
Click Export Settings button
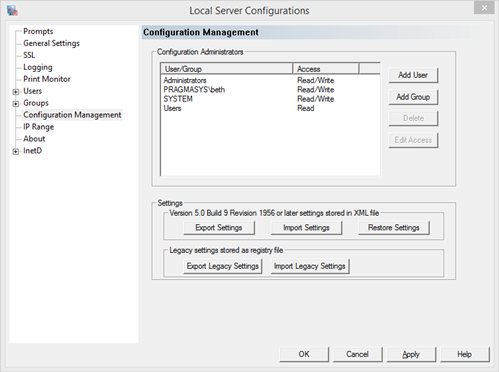tap(219, 228)
